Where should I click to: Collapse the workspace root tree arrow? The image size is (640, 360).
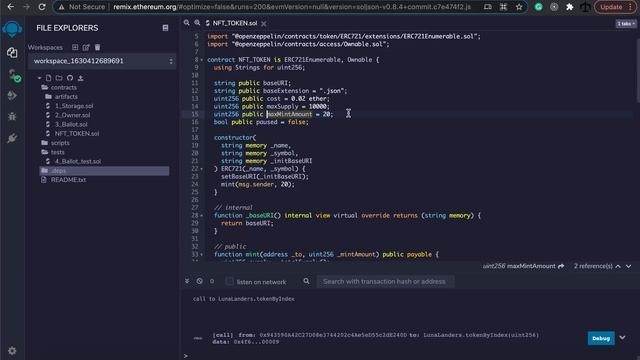pos(39,78)
